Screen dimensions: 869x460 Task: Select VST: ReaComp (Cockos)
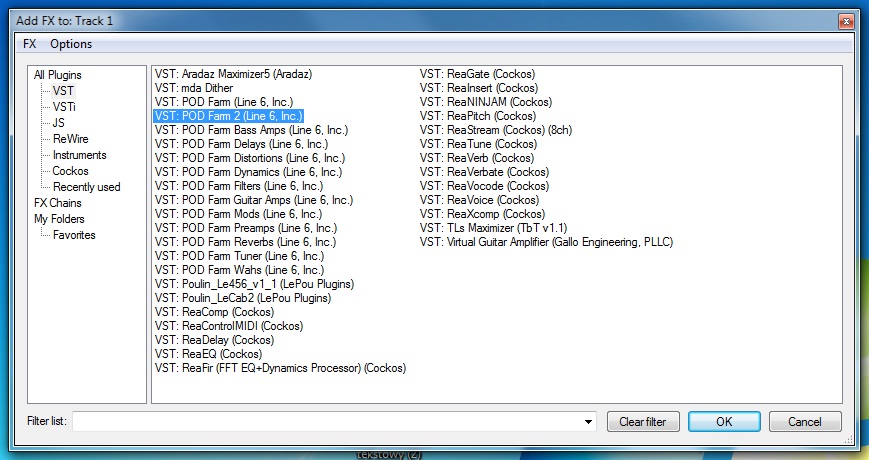(x=214, y=312)
